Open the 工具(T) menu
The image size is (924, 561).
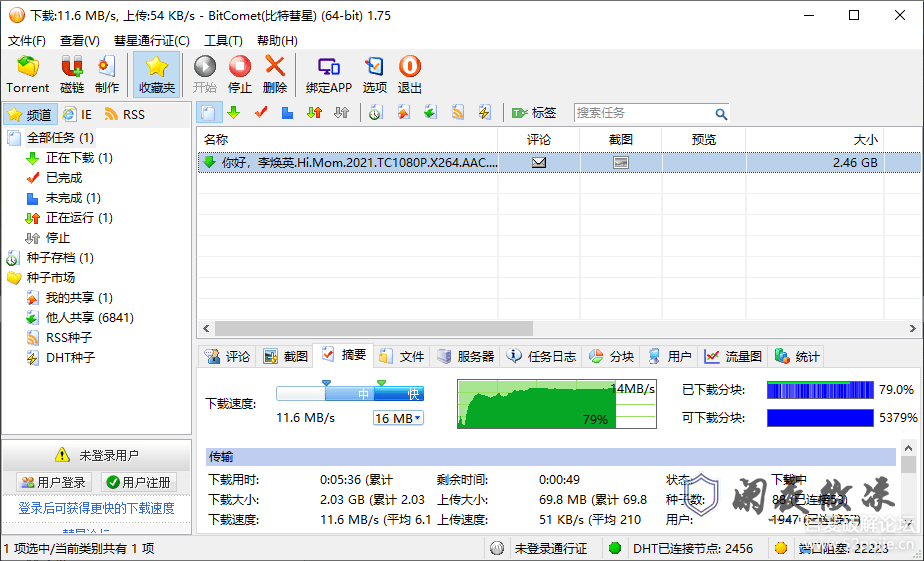[x=223, y=41]
